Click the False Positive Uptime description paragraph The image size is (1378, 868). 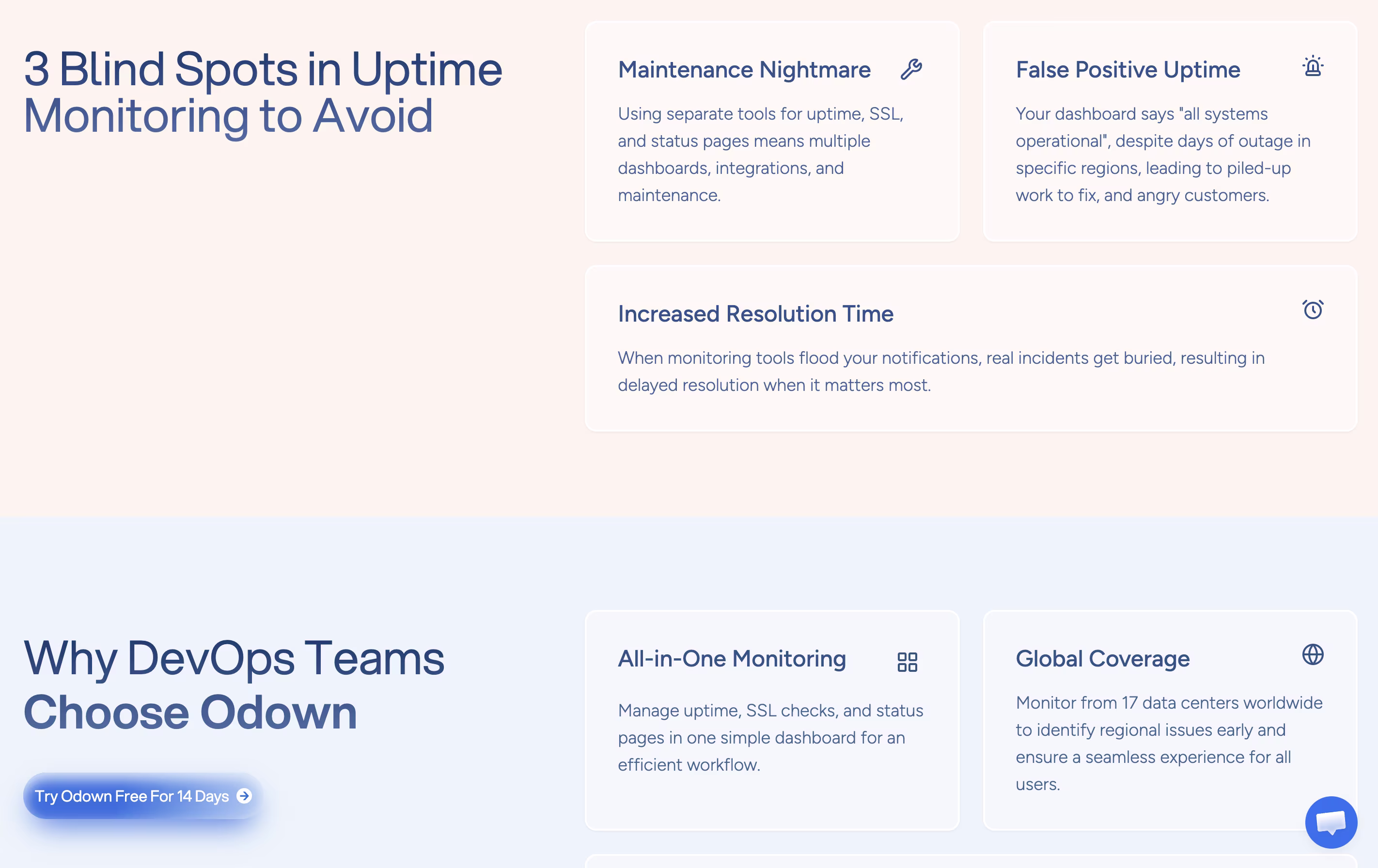click(1163, 155)
